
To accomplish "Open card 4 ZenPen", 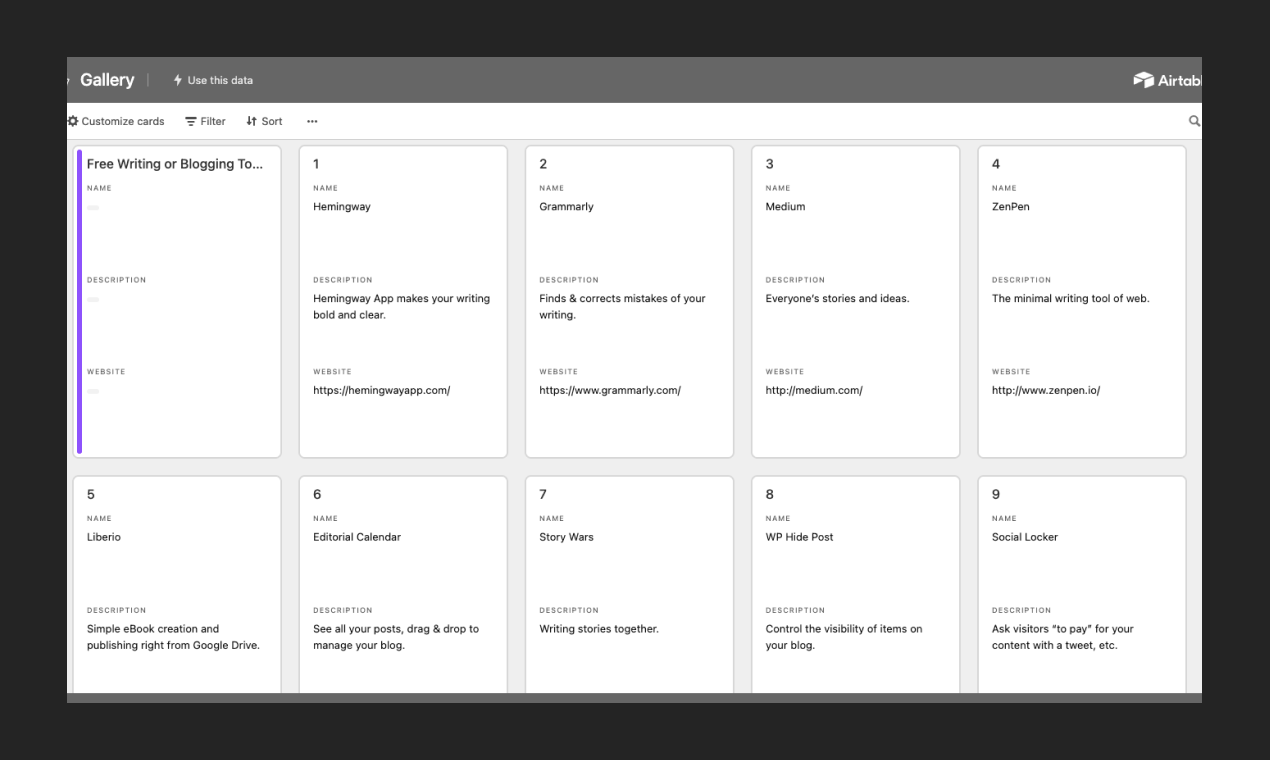I will [1082, 301].
